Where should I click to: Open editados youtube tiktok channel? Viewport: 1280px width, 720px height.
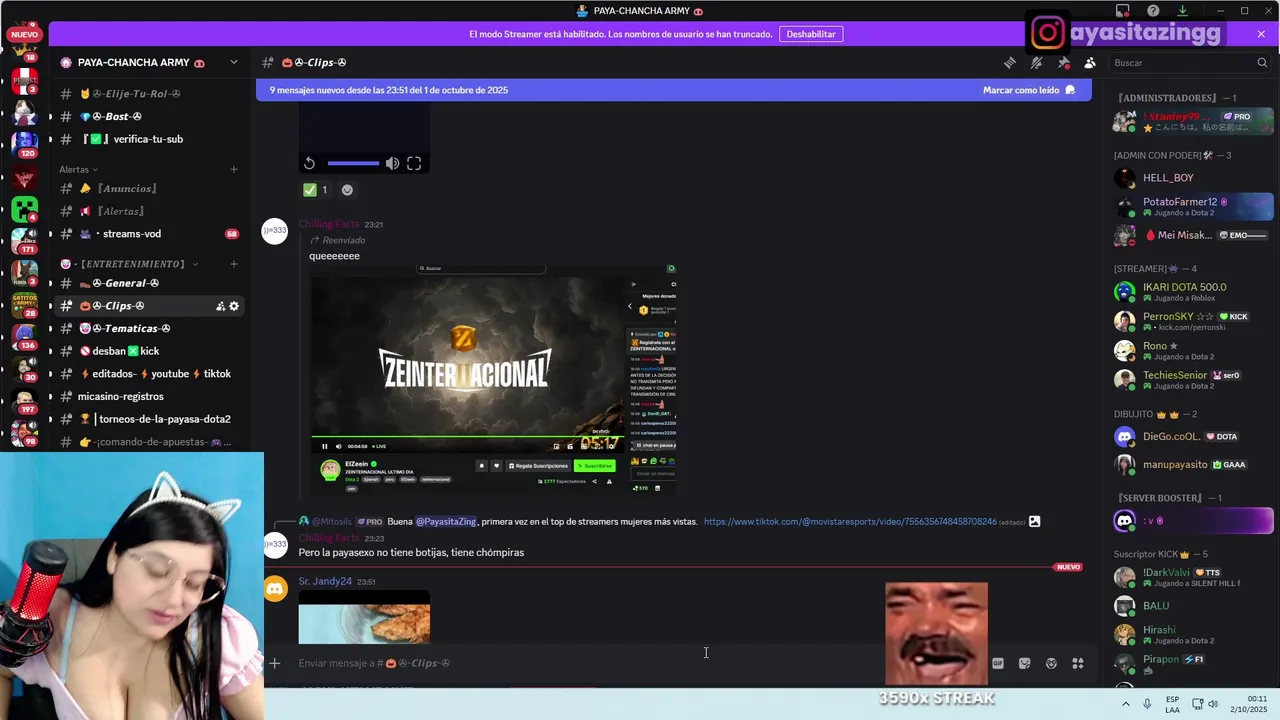[148, 374]
